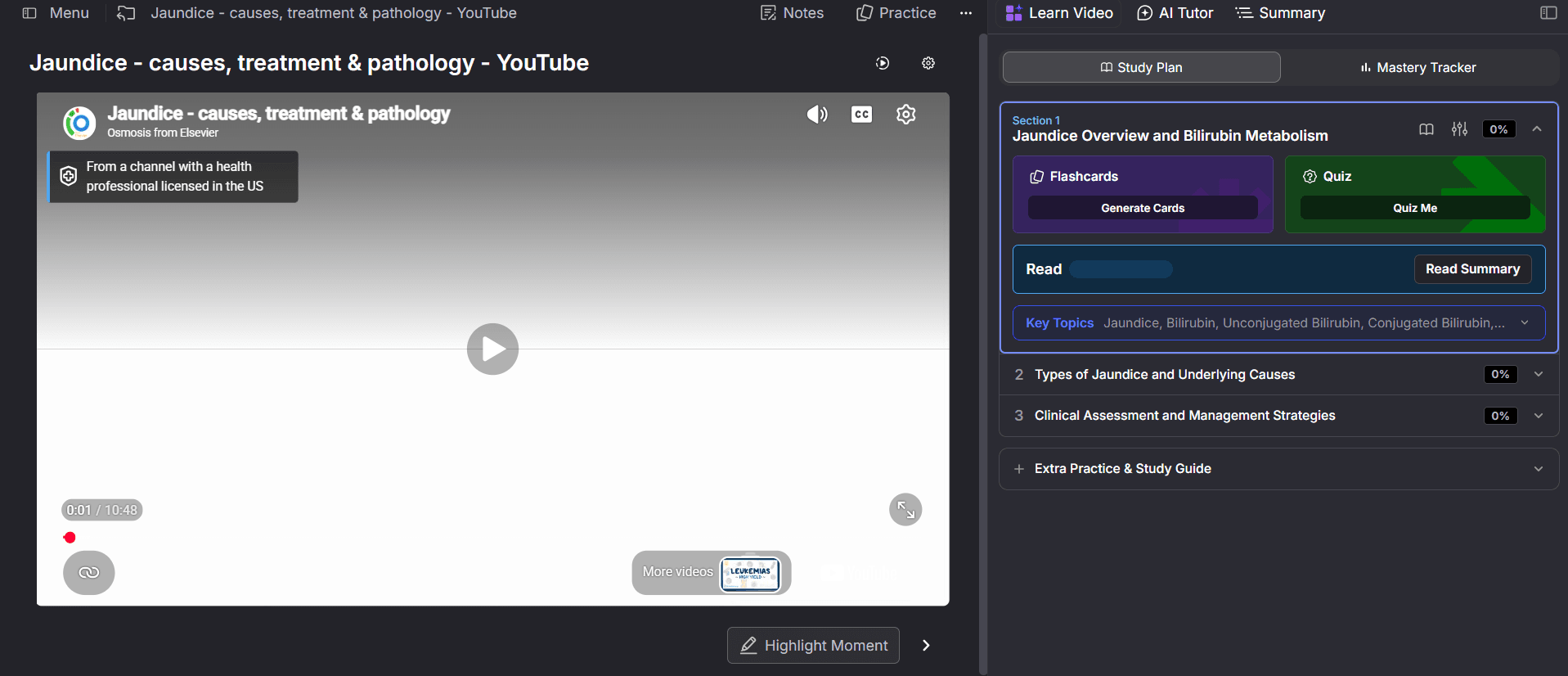Enter fullscreen with the expand arrows icon
This screenshot has width=1568, height=676.
[x=905, y=510]
